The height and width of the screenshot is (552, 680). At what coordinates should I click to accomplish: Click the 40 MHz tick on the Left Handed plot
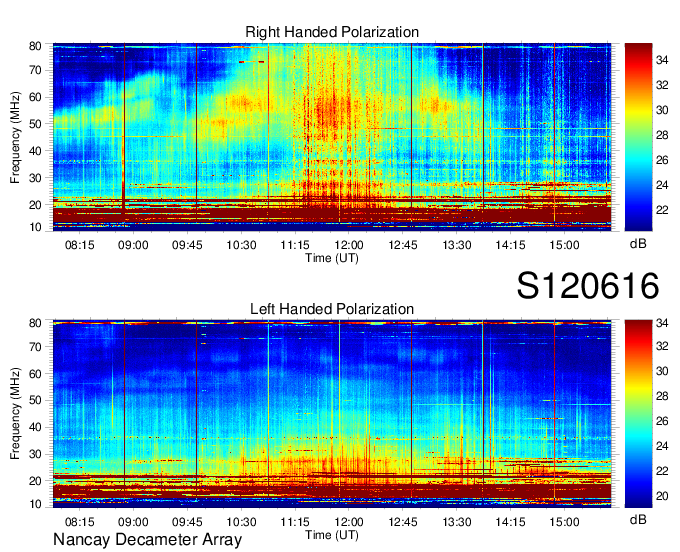(35, 428)
